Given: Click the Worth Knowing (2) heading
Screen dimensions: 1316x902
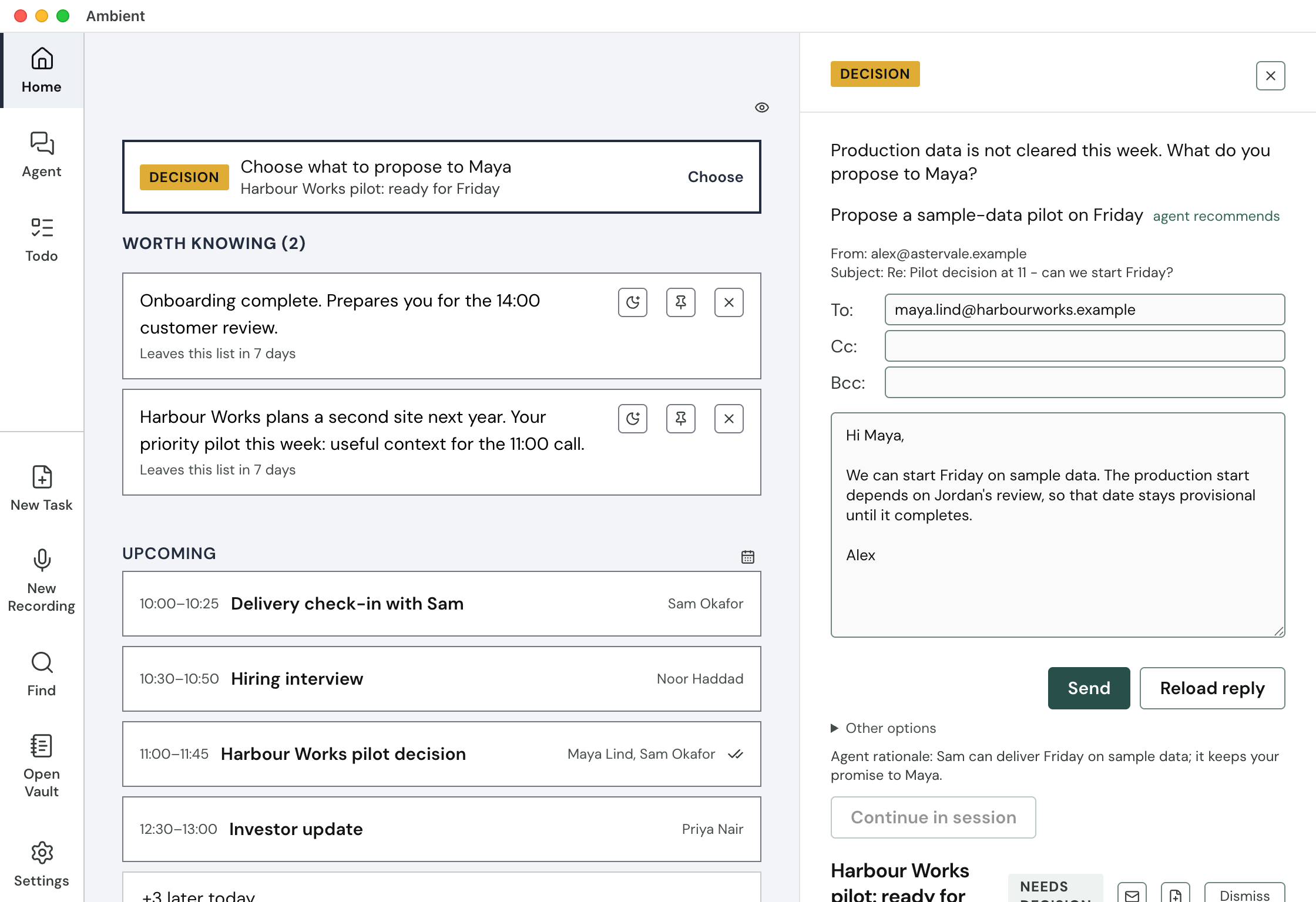Looking at the screenshot, I should [x=214, y=243].
